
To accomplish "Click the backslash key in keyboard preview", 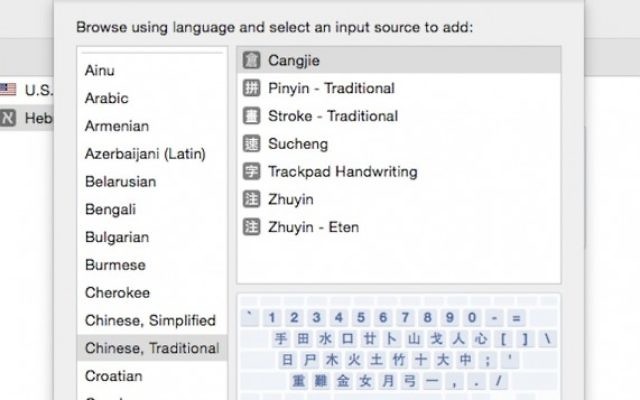I will pyautogui.click(x=547, y=338).
